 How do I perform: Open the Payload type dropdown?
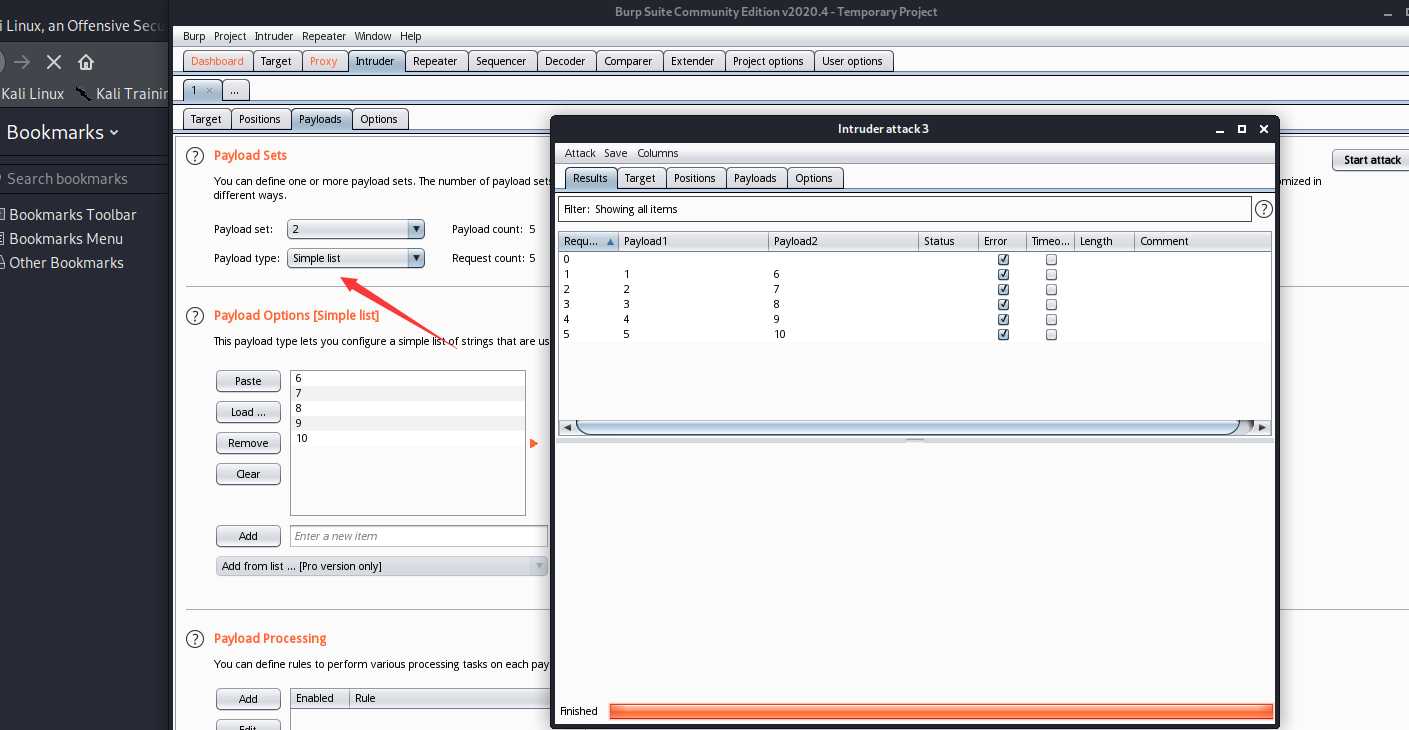(356, 258)
